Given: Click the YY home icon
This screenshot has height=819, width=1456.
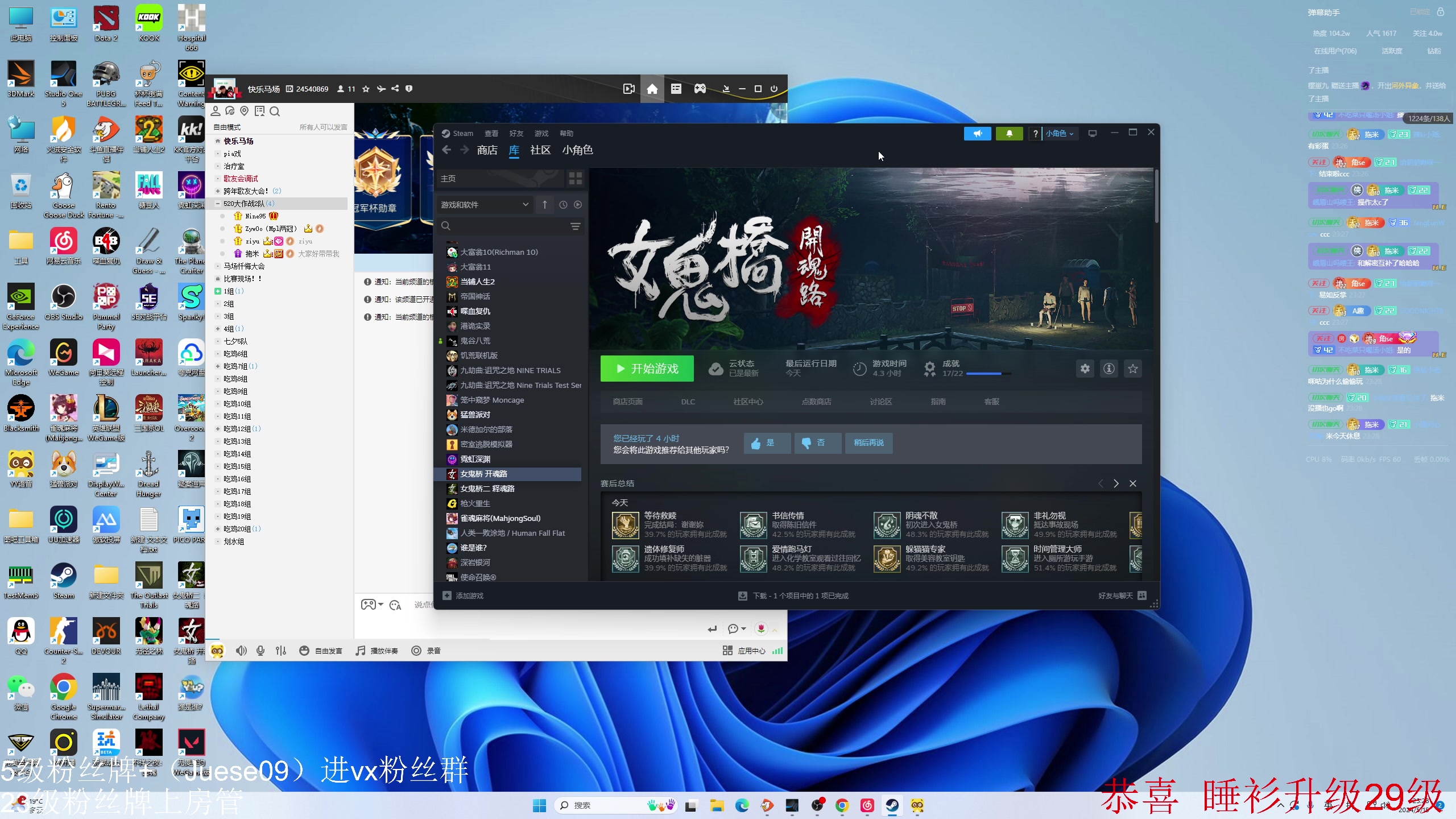Looking at the screenshot, I should click(652, 89).
